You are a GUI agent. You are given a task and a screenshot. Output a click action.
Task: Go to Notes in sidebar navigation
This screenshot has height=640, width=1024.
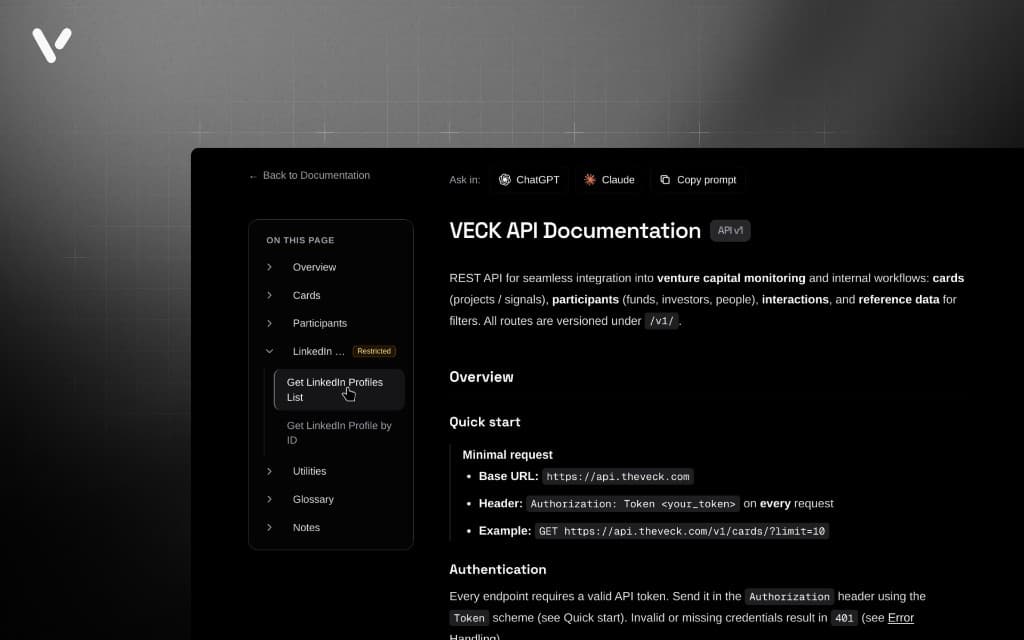point(306,527)
